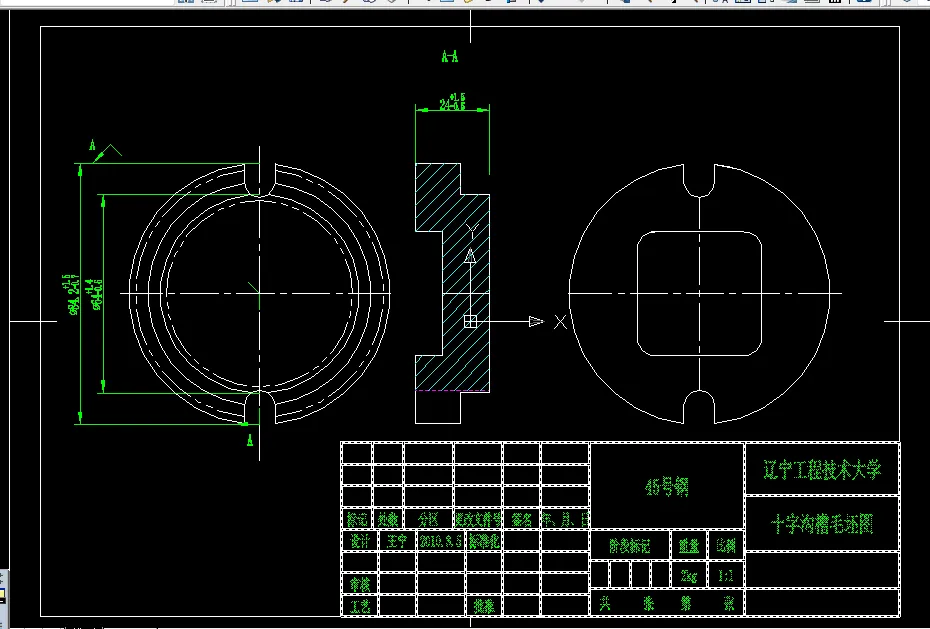
Task: Select the A-A section view label
Action: coord(450,57)
